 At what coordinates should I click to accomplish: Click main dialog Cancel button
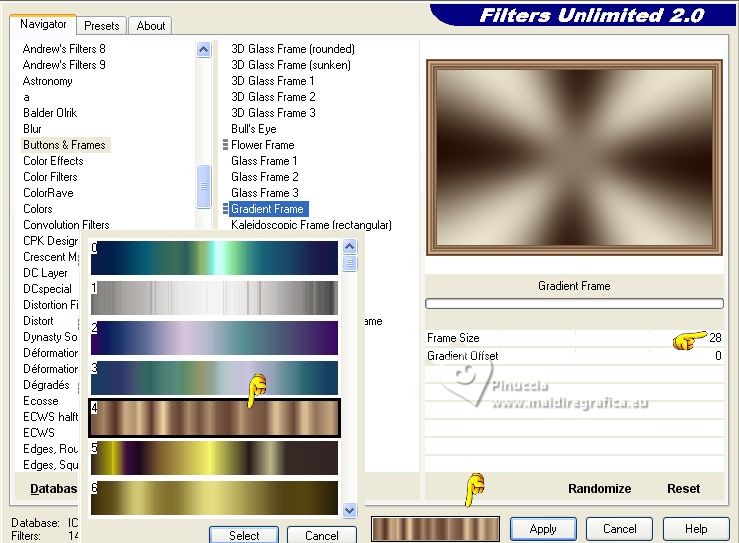click(619, 529)
